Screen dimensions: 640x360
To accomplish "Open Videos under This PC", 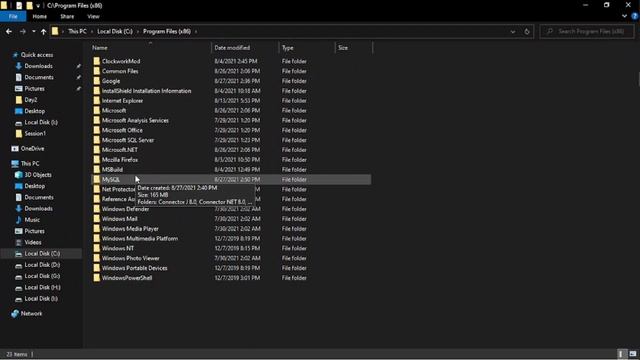I will point(33,242).
